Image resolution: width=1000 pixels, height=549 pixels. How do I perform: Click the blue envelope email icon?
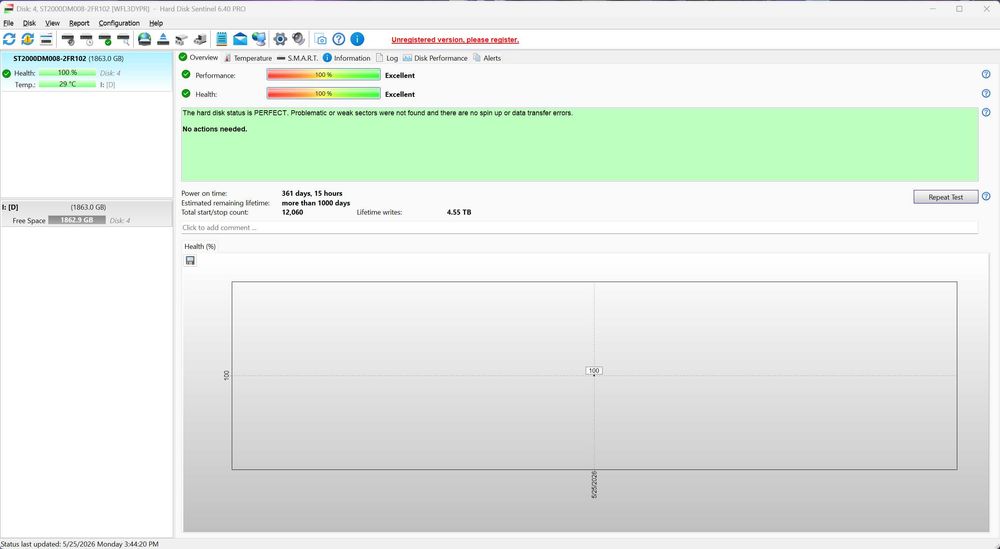pos(240,40)
